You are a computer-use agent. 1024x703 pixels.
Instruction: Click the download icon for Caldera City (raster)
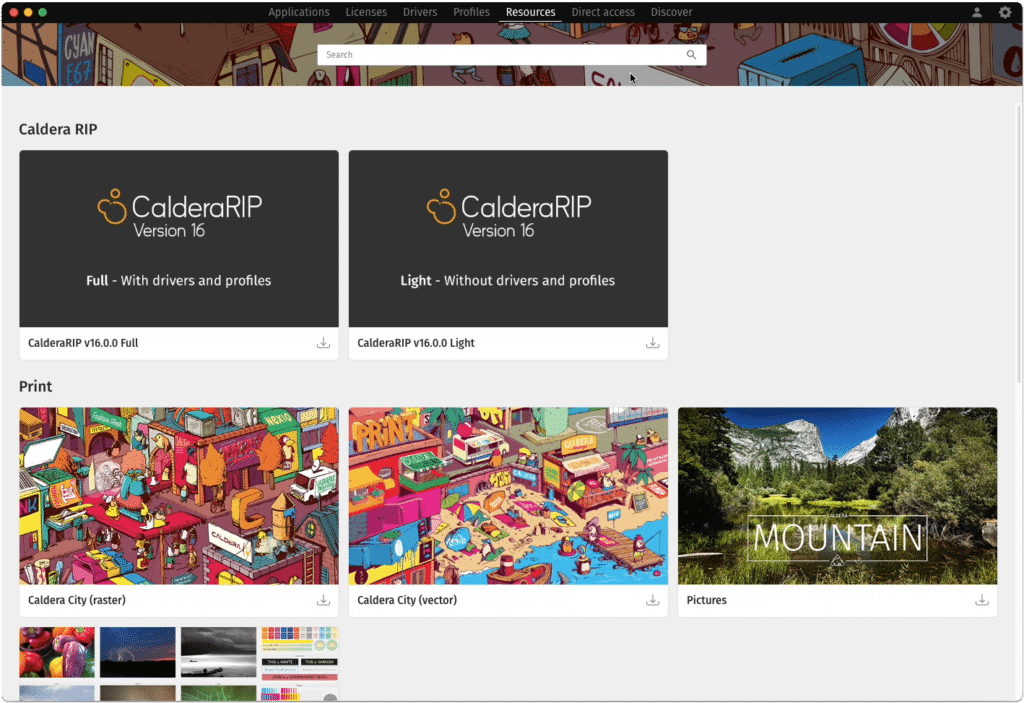[x=323, y=600]
